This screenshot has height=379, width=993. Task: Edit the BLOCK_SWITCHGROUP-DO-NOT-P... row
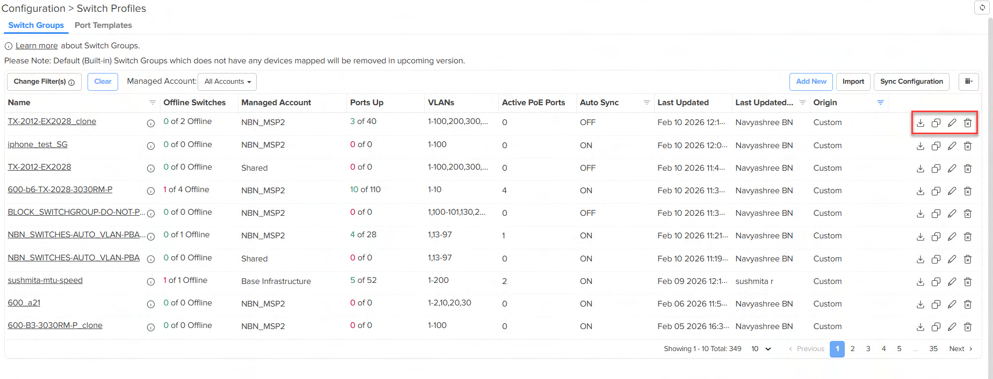coord(951,214)
